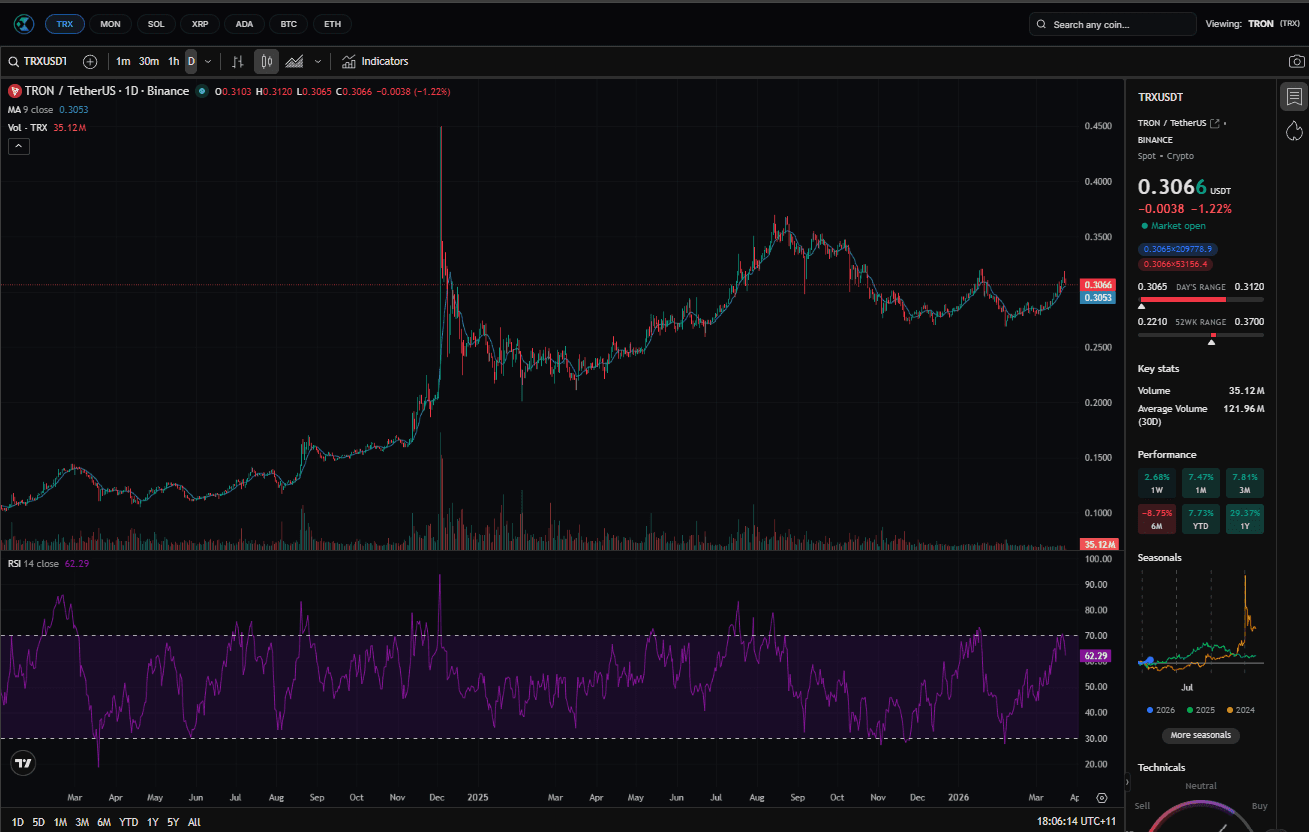The image size is (1309, 832).
Task: Open the time axis settings gear icon
Action: (x=1101, y=798)
